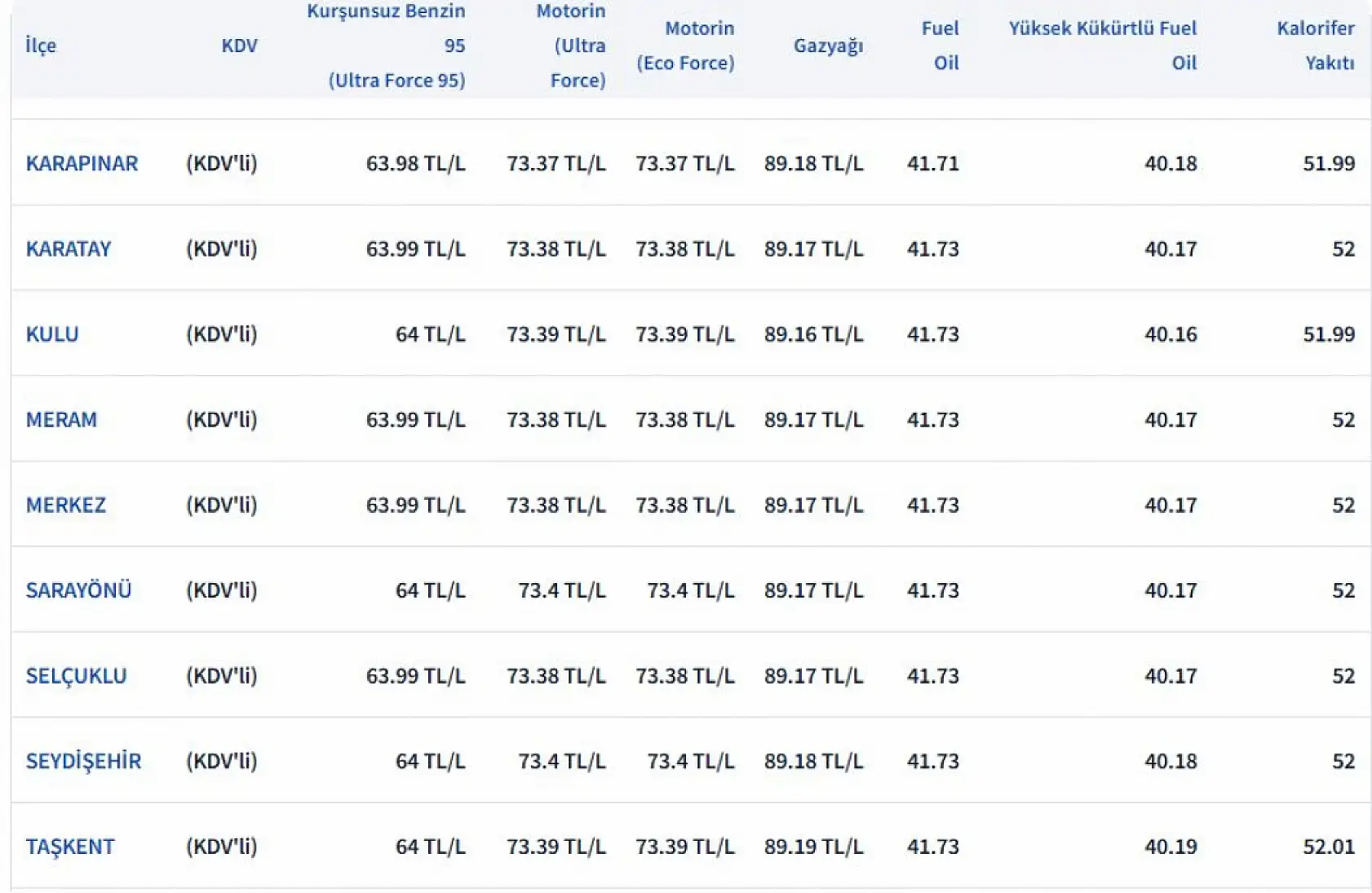Click the İlçe column header
Image resolution: width=1372 pixels, height=893 pixels.
41,46
